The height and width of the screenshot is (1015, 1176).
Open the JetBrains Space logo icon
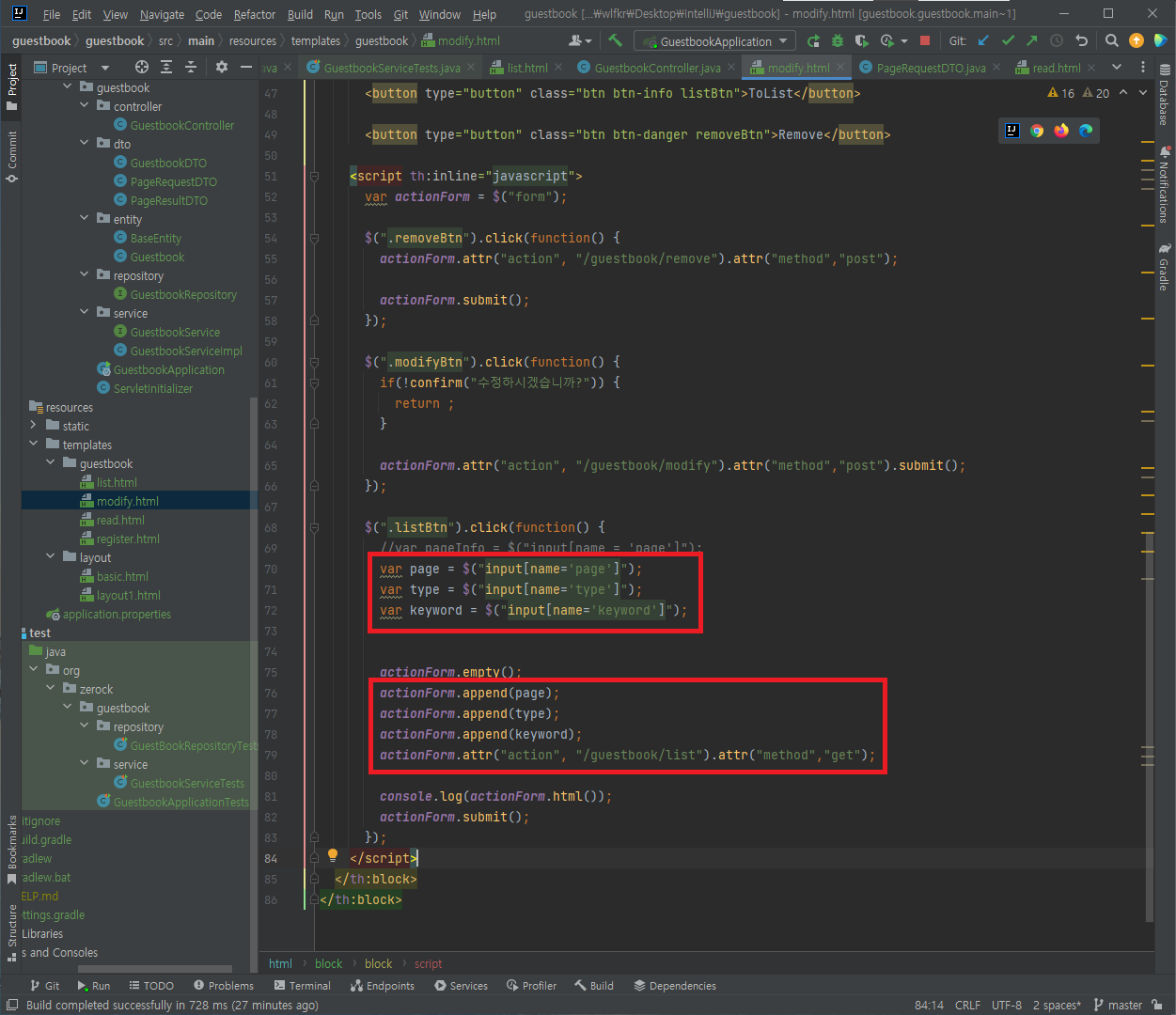tap(1161, 40)
